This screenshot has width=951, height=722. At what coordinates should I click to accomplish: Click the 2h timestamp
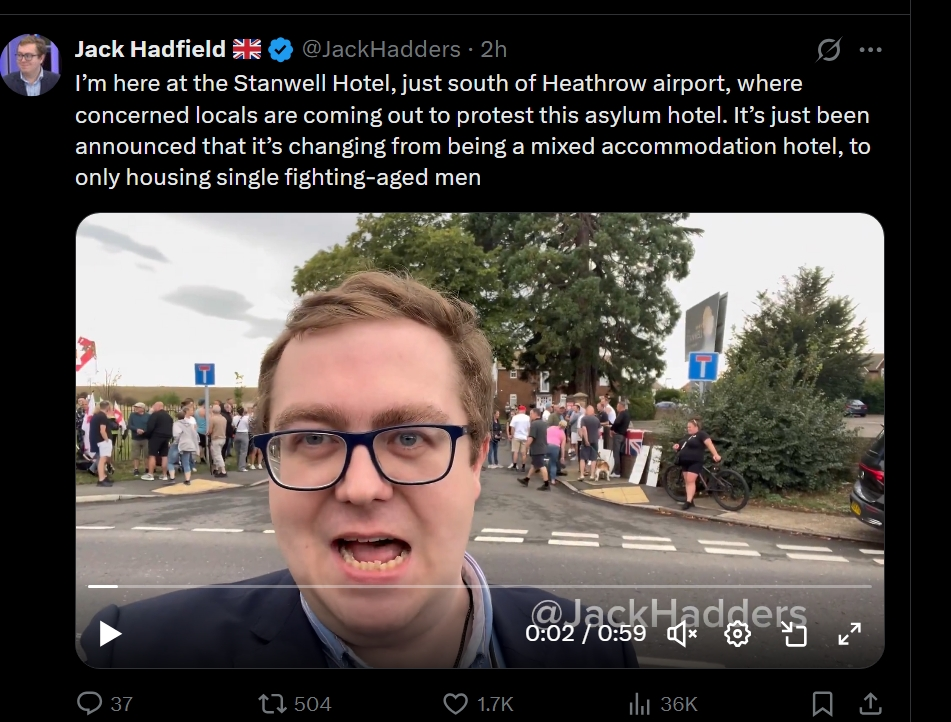click(494, 49)
